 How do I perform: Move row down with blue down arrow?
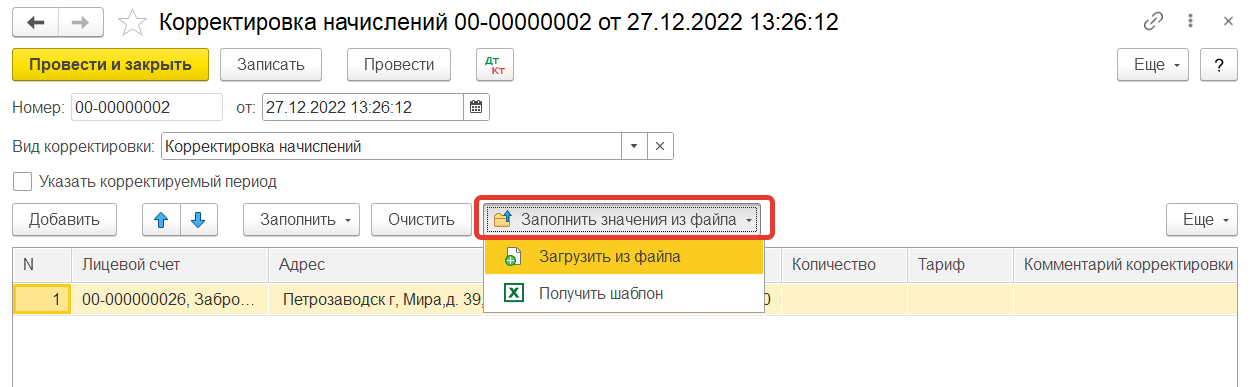click(198, 219)
